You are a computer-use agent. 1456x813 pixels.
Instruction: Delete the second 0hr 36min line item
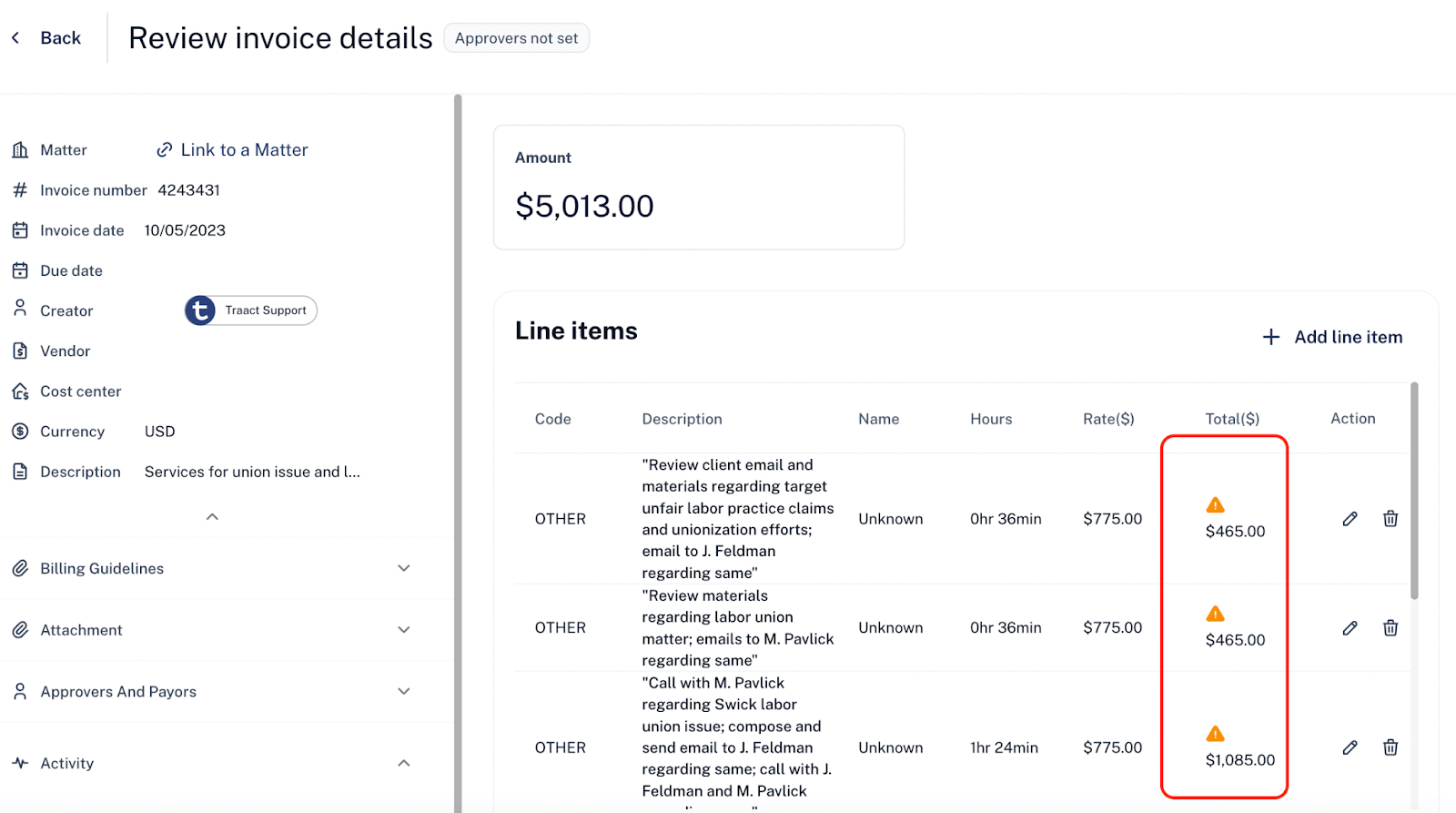(1390, 628)
